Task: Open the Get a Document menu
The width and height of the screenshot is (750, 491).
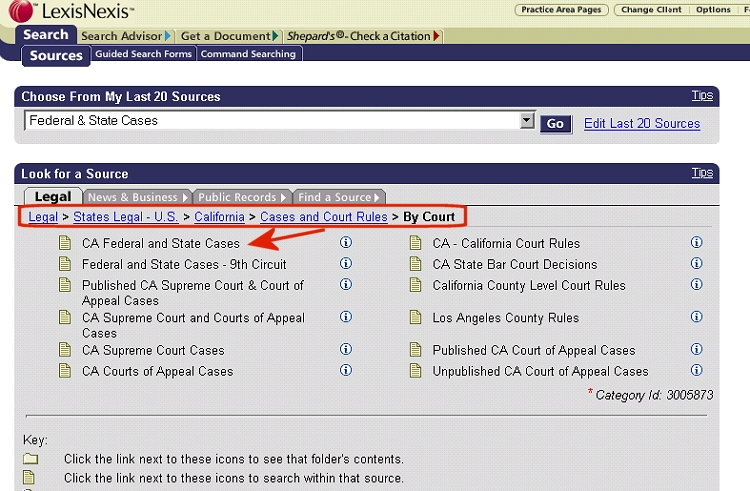Action: pyautogui.click(x=229, y=36)
